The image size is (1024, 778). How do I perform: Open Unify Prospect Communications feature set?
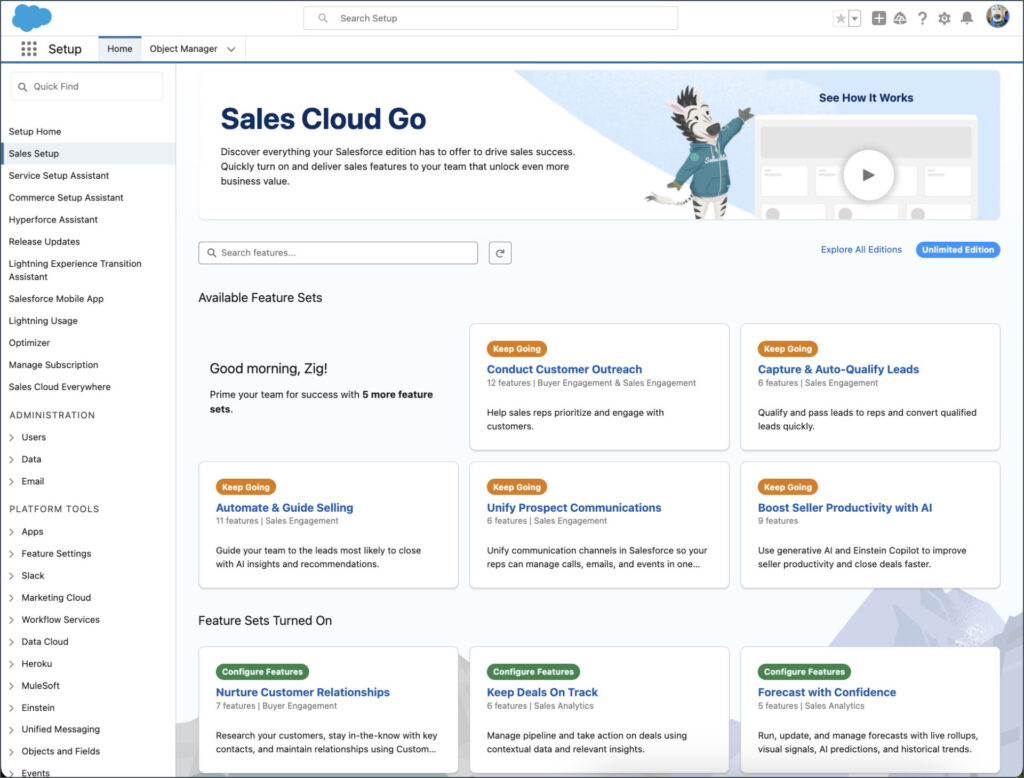point(573,508)
